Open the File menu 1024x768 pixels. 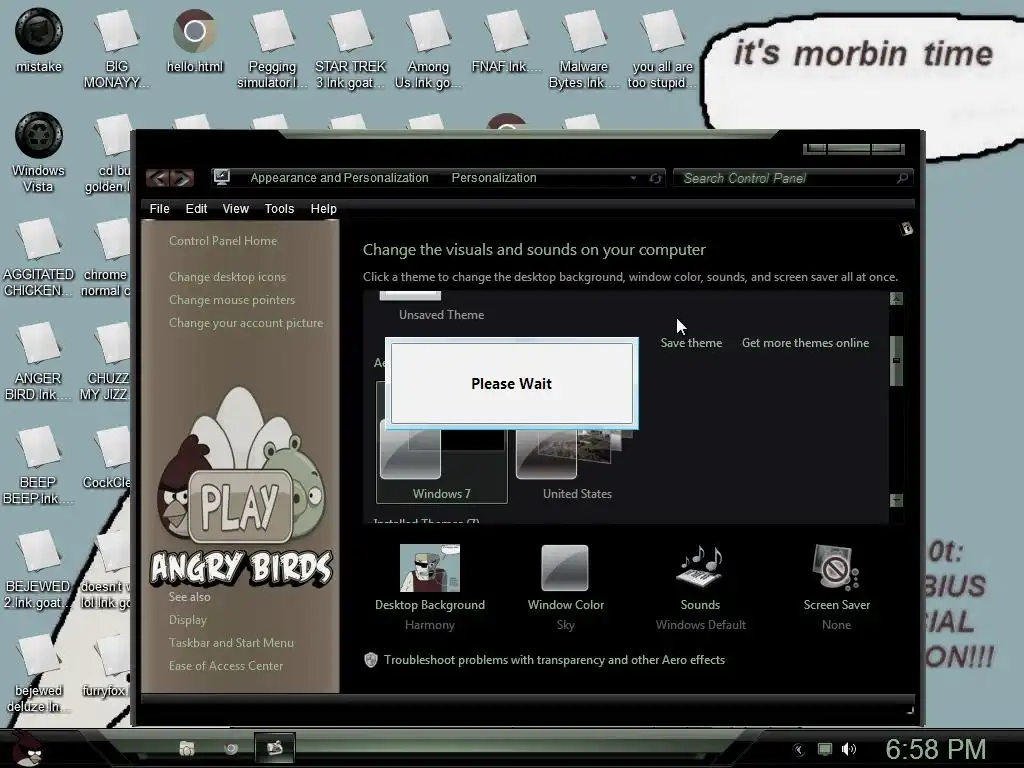click(159, 209)
